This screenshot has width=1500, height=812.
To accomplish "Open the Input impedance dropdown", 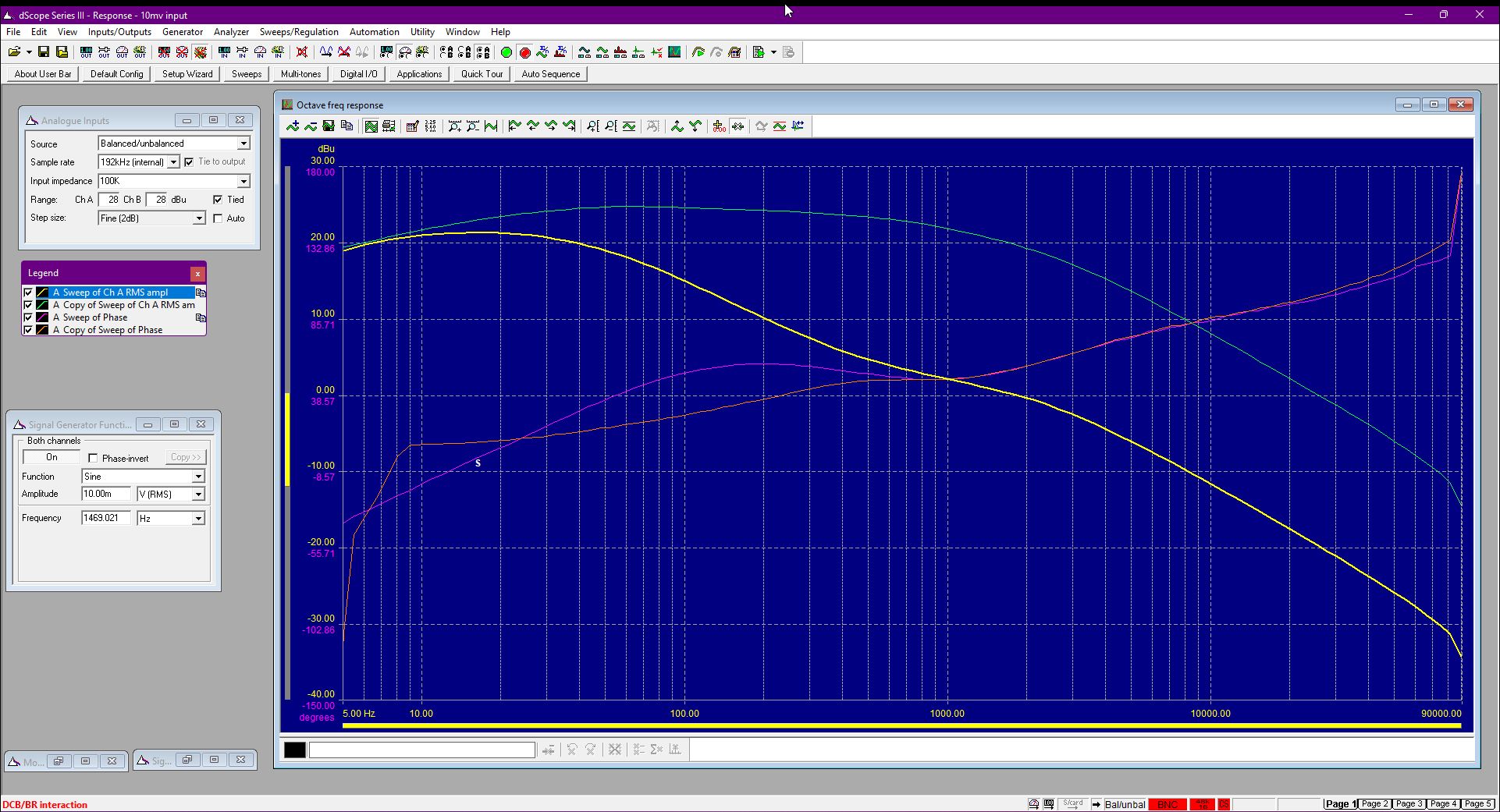I will [x=243, y=181].
